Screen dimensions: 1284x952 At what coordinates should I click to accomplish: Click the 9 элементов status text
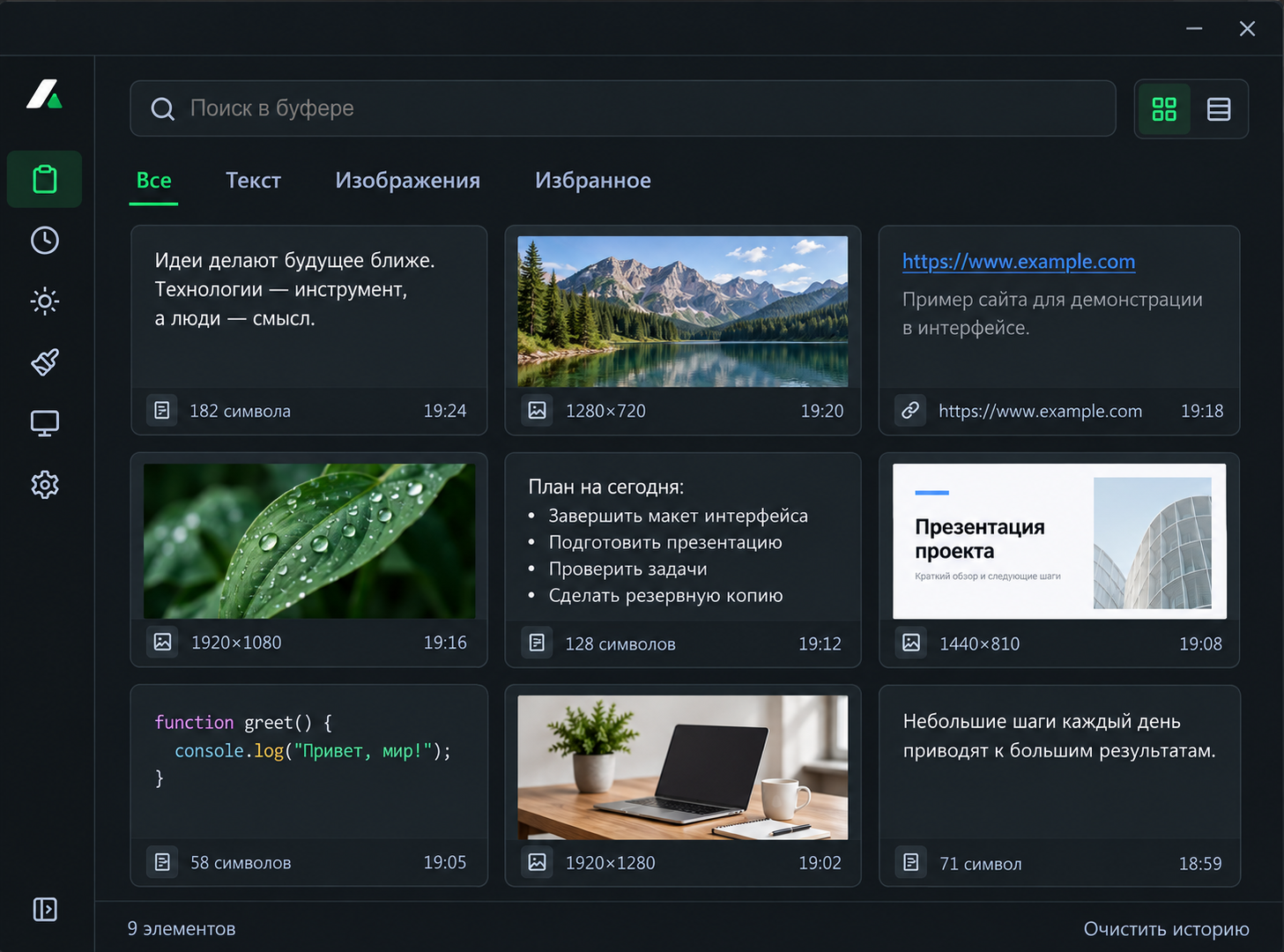pos(182,929)
